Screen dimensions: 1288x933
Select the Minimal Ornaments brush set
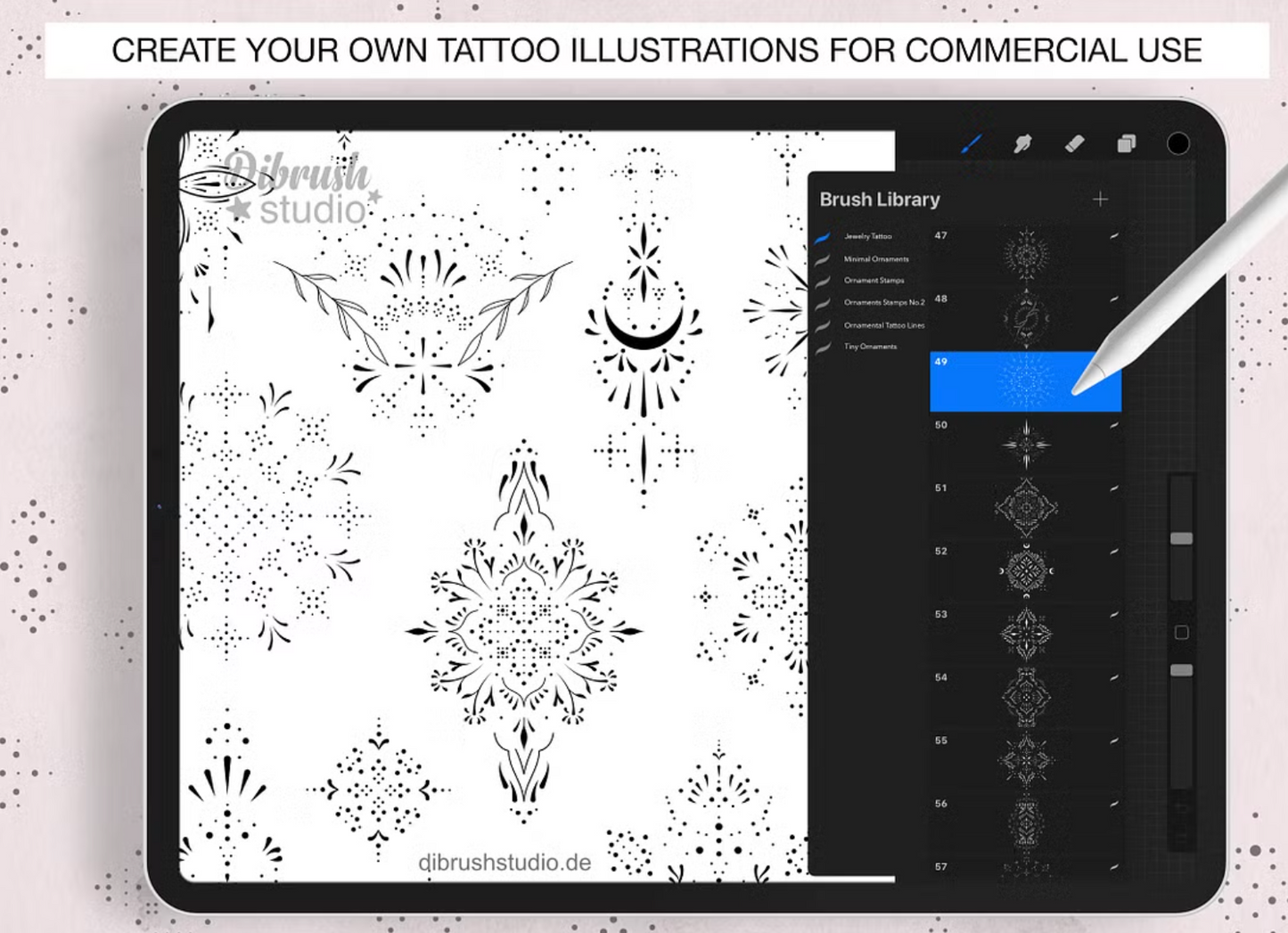pos(876,258)
